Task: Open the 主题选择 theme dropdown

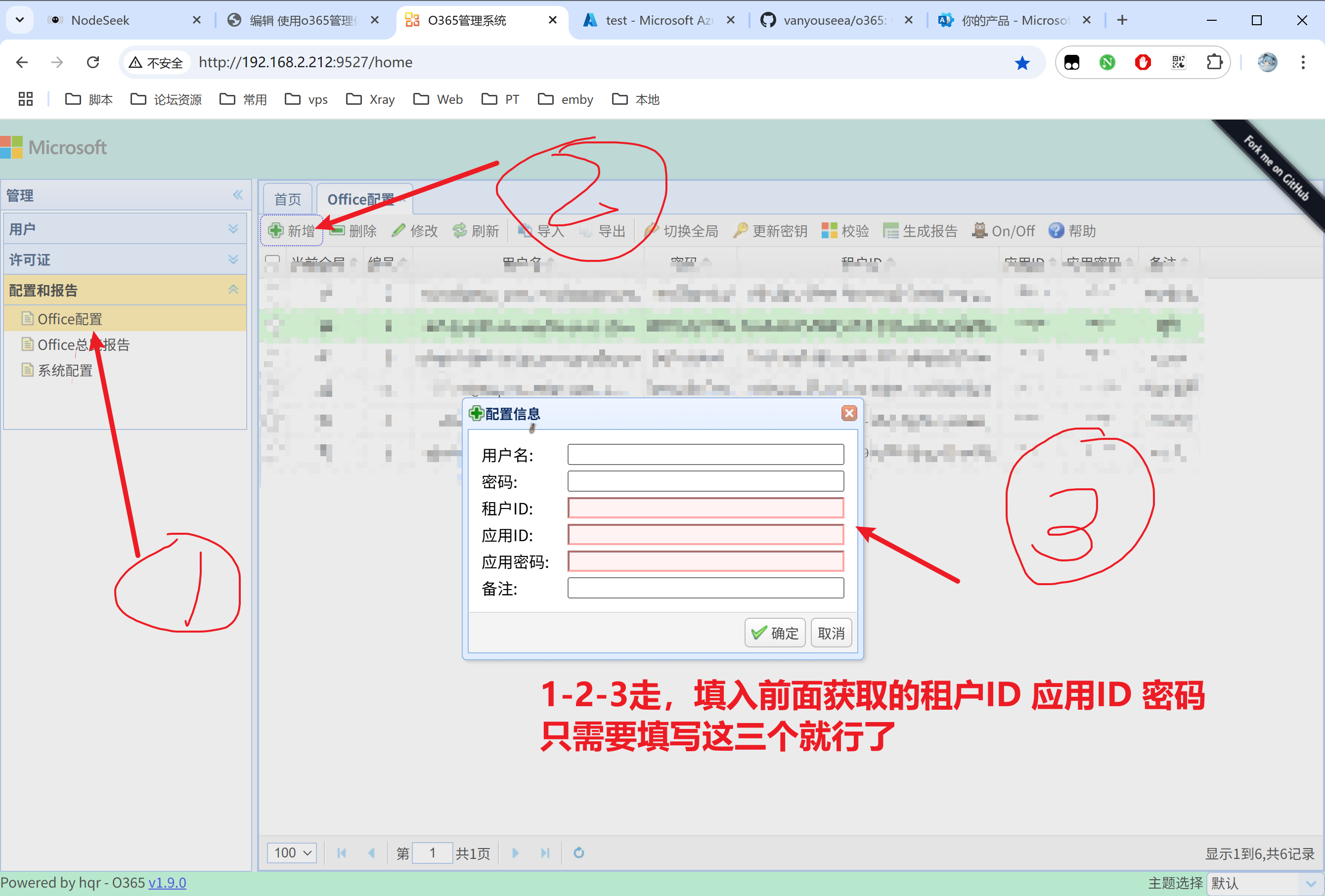Action: [1265, 884]
